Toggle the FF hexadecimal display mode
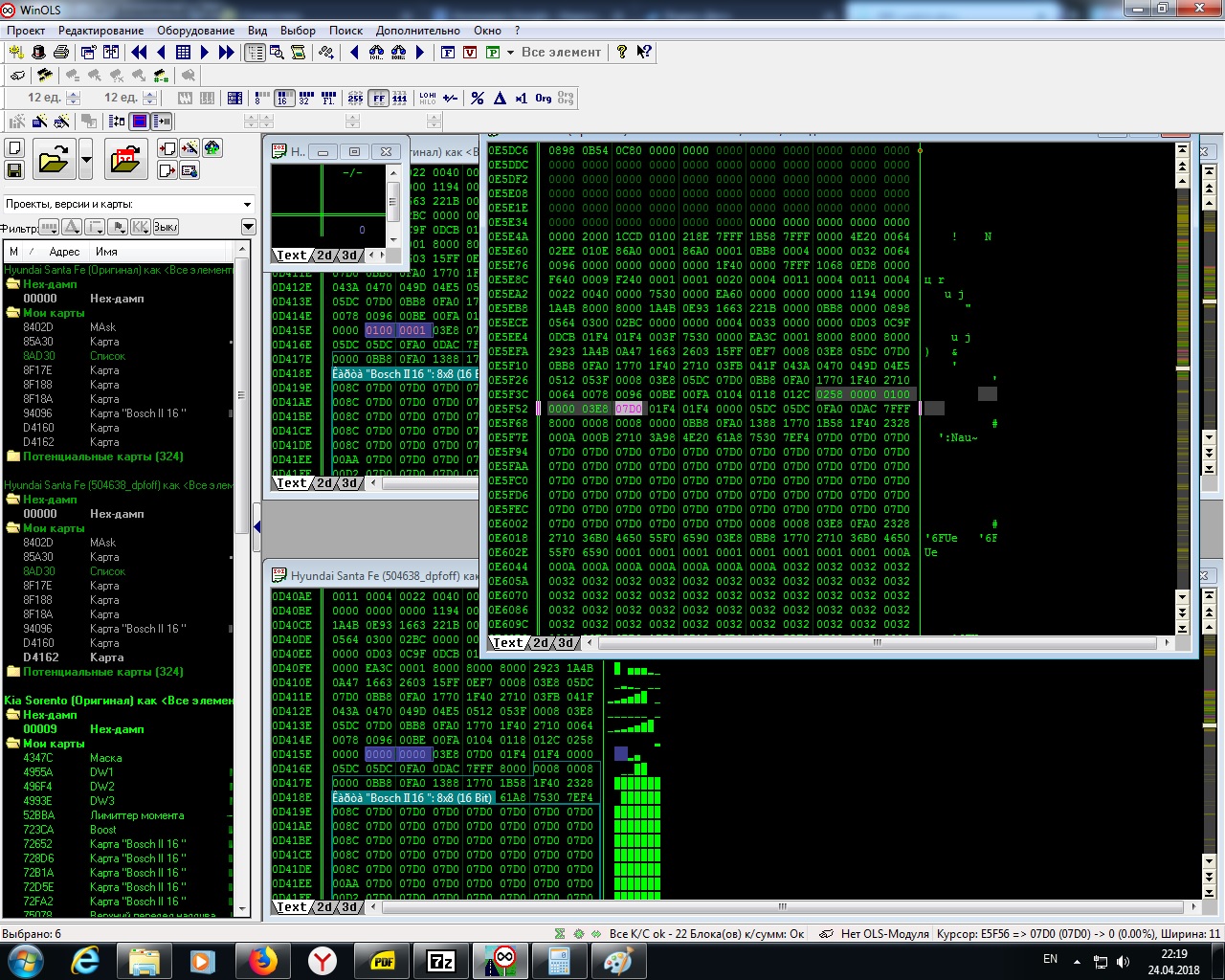1225x980 pixels. coord(379,98)
